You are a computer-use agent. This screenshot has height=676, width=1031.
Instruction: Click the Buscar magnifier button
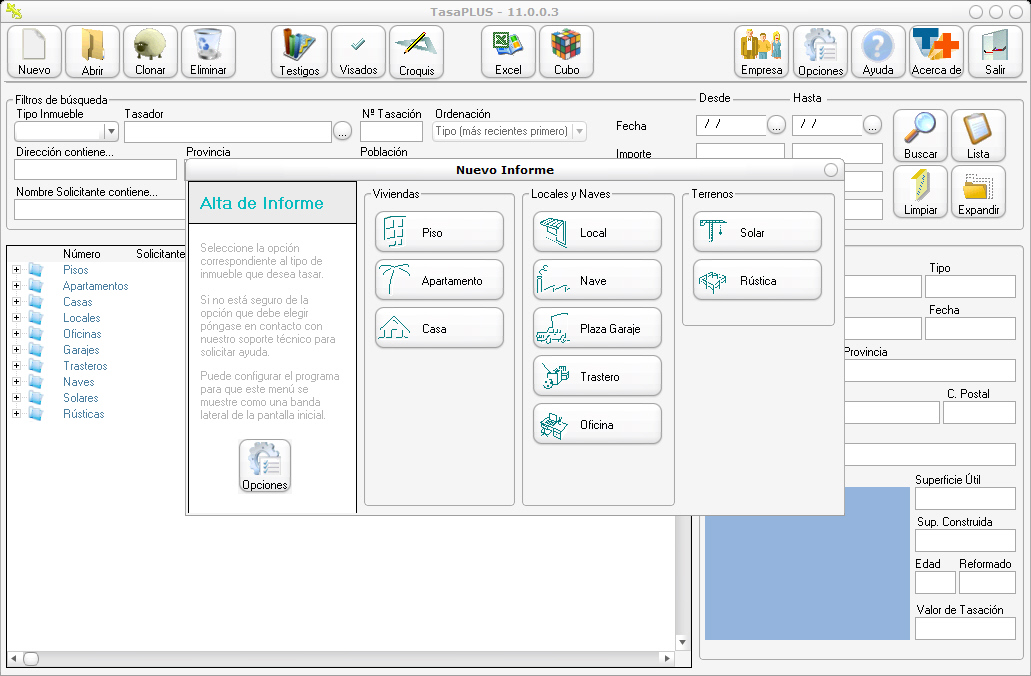[920, 136]
